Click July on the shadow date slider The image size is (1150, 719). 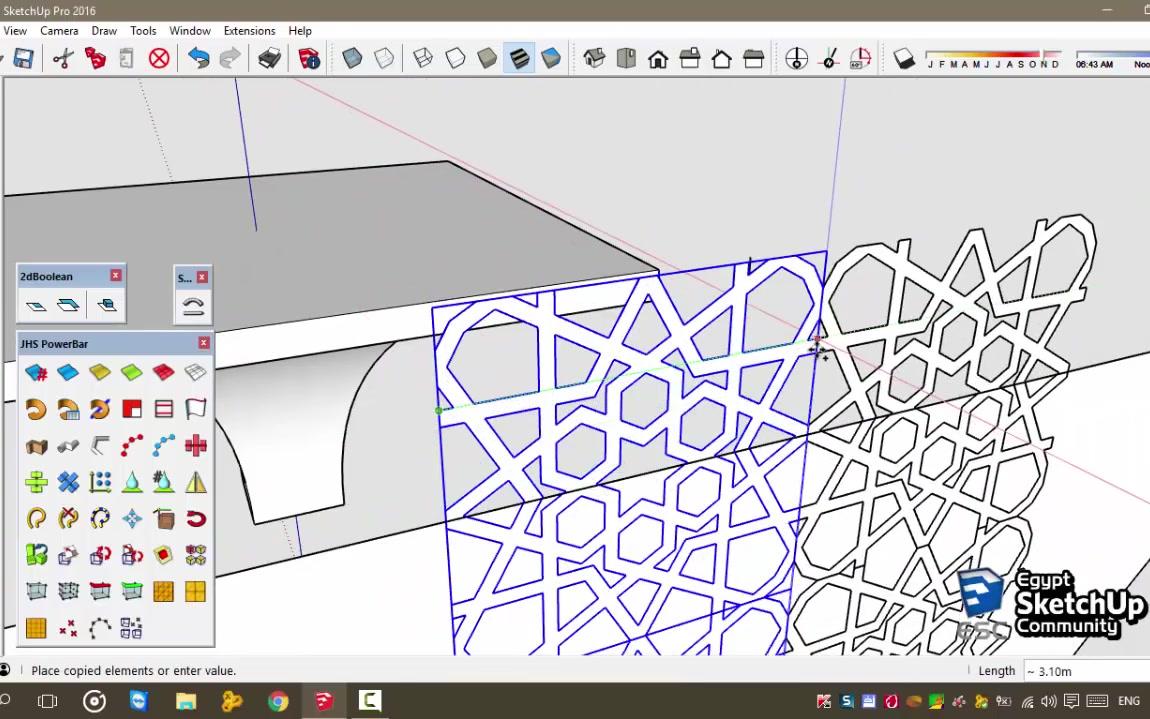[997, 63]
